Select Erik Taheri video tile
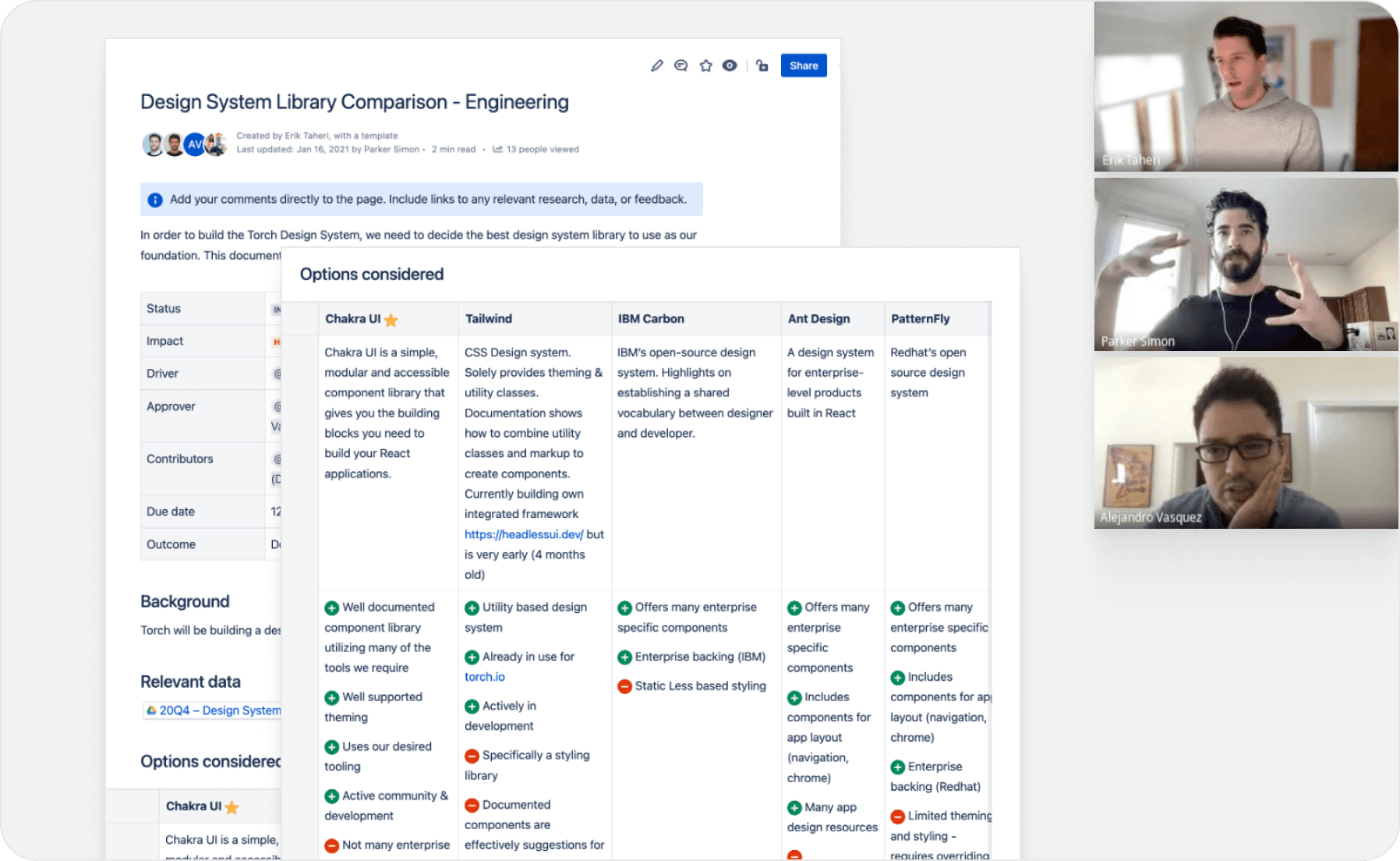 point(1246,86)
